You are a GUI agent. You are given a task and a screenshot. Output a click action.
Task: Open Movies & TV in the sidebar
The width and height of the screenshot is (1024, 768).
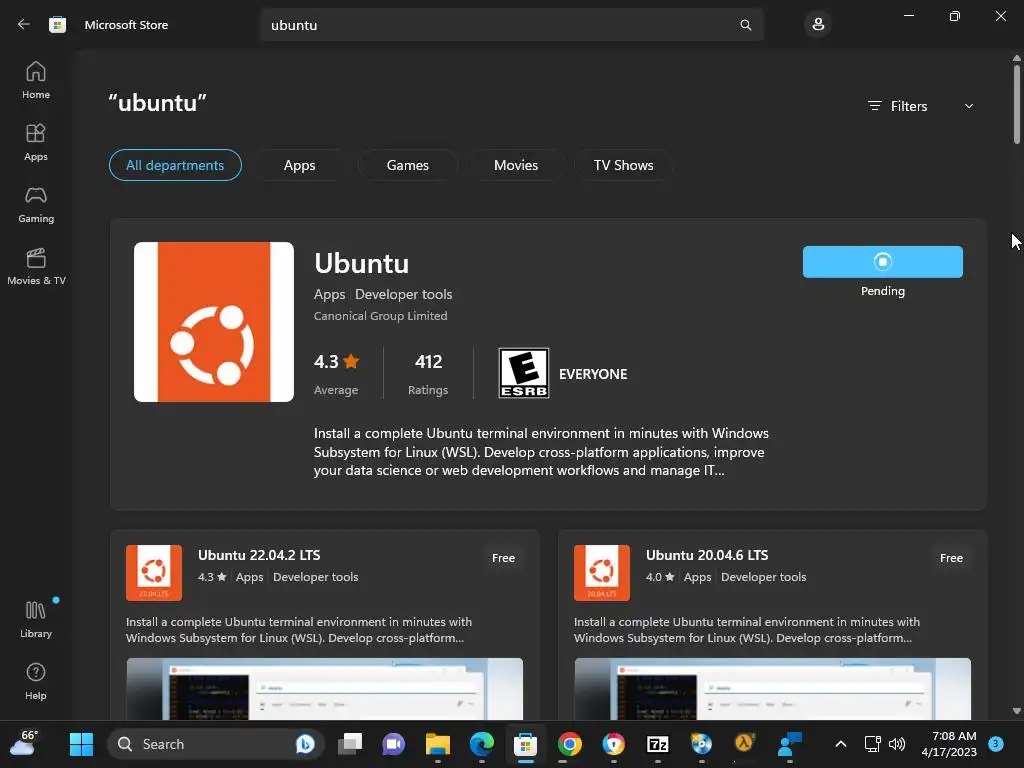pos(36,266)
